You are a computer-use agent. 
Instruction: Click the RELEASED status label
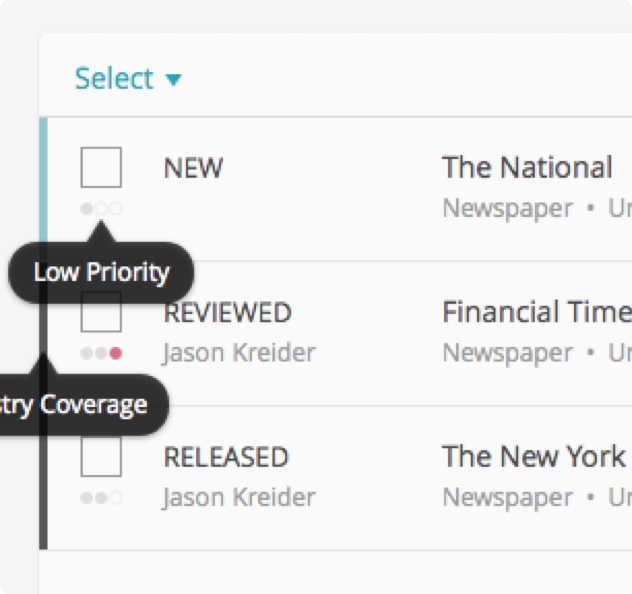click(226, 457)
